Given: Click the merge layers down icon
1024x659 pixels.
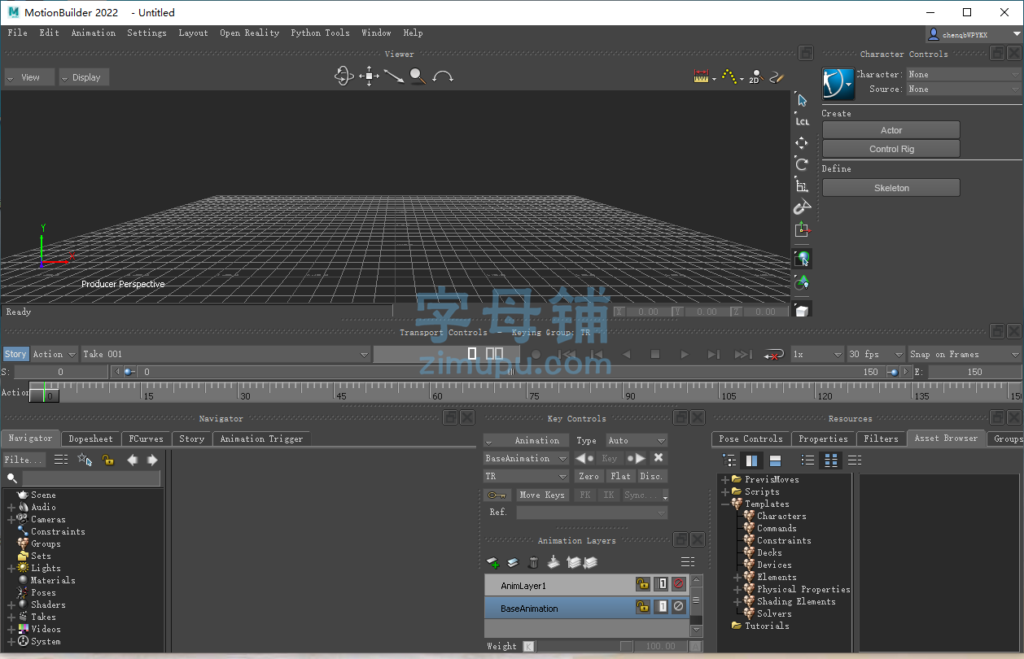Looking at the screenshot, I should point(553,562).
